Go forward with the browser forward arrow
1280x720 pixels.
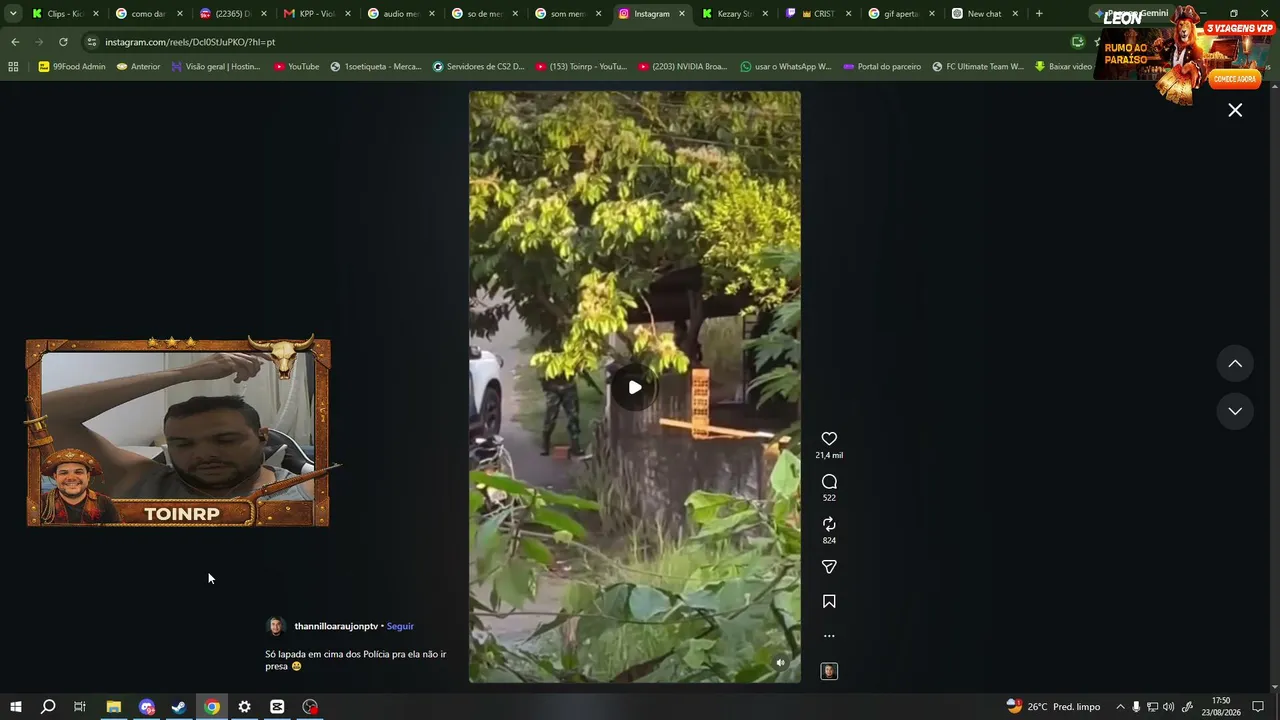click(x=39, y=42)
